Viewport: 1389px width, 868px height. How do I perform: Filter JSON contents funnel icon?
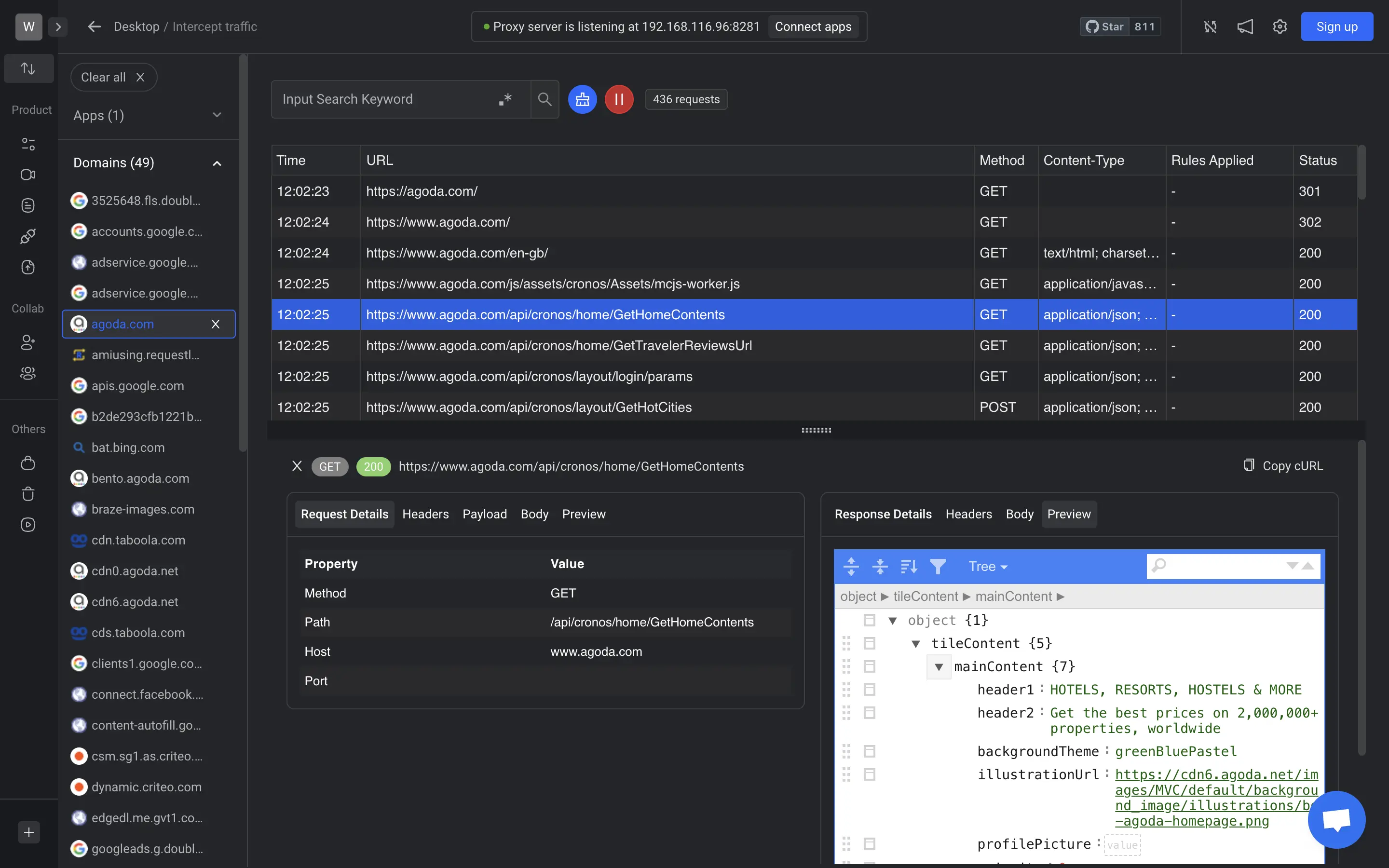click(937, 567)
